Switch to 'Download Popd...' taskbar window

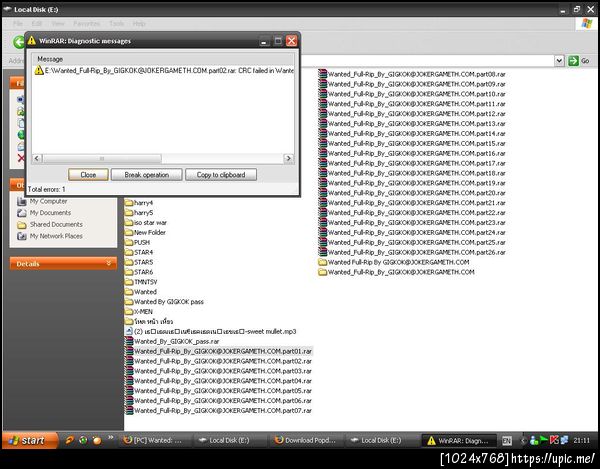pyautogui.click(x=305, y=441)
